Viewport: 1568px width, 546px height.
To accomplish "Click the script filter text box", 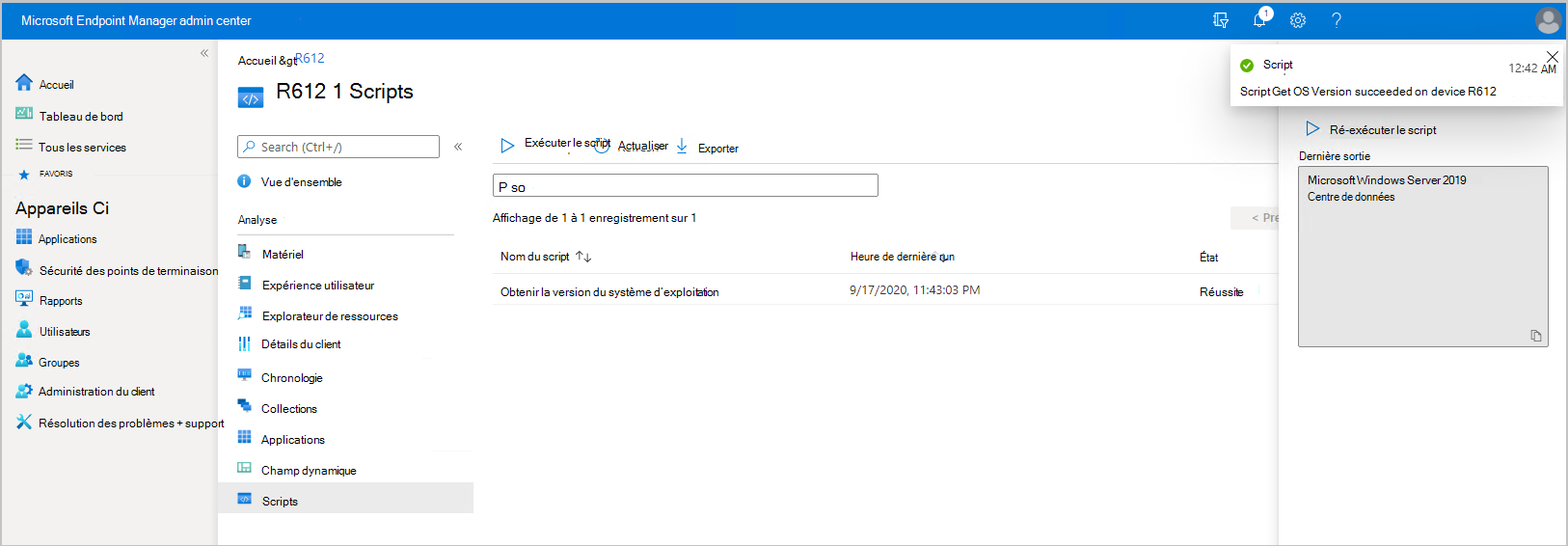I will pos(686,185).
